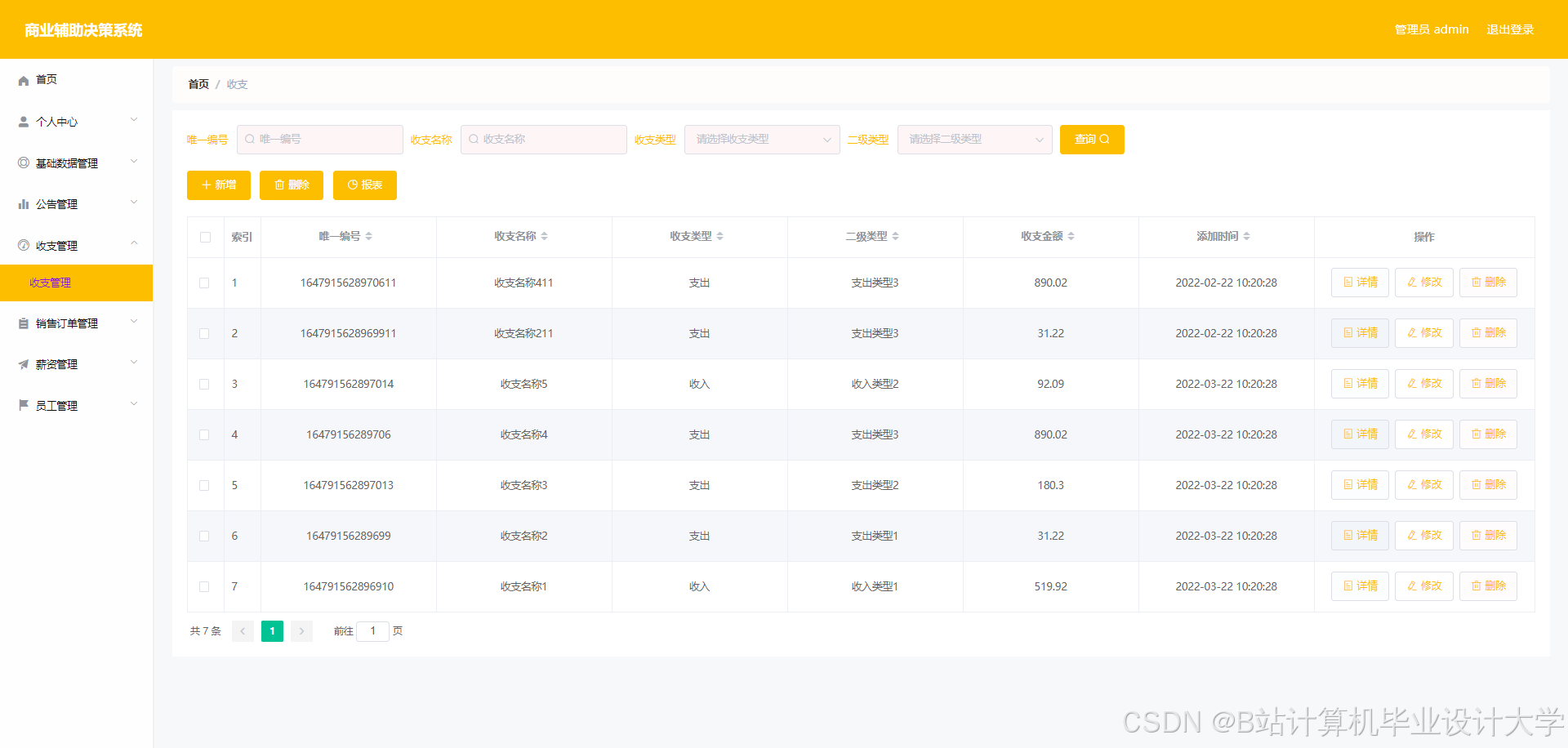Click 退出登录 to log out
1568x748 pixels.
coord(1510,29)
